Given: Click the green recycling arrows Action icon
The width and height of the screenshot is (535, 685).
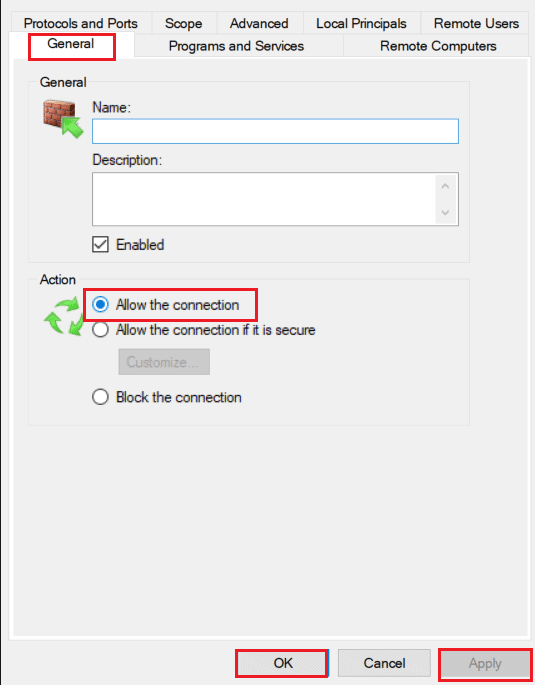Looking at the screenshot, I should pyautogui.click(x=64, y=317).
